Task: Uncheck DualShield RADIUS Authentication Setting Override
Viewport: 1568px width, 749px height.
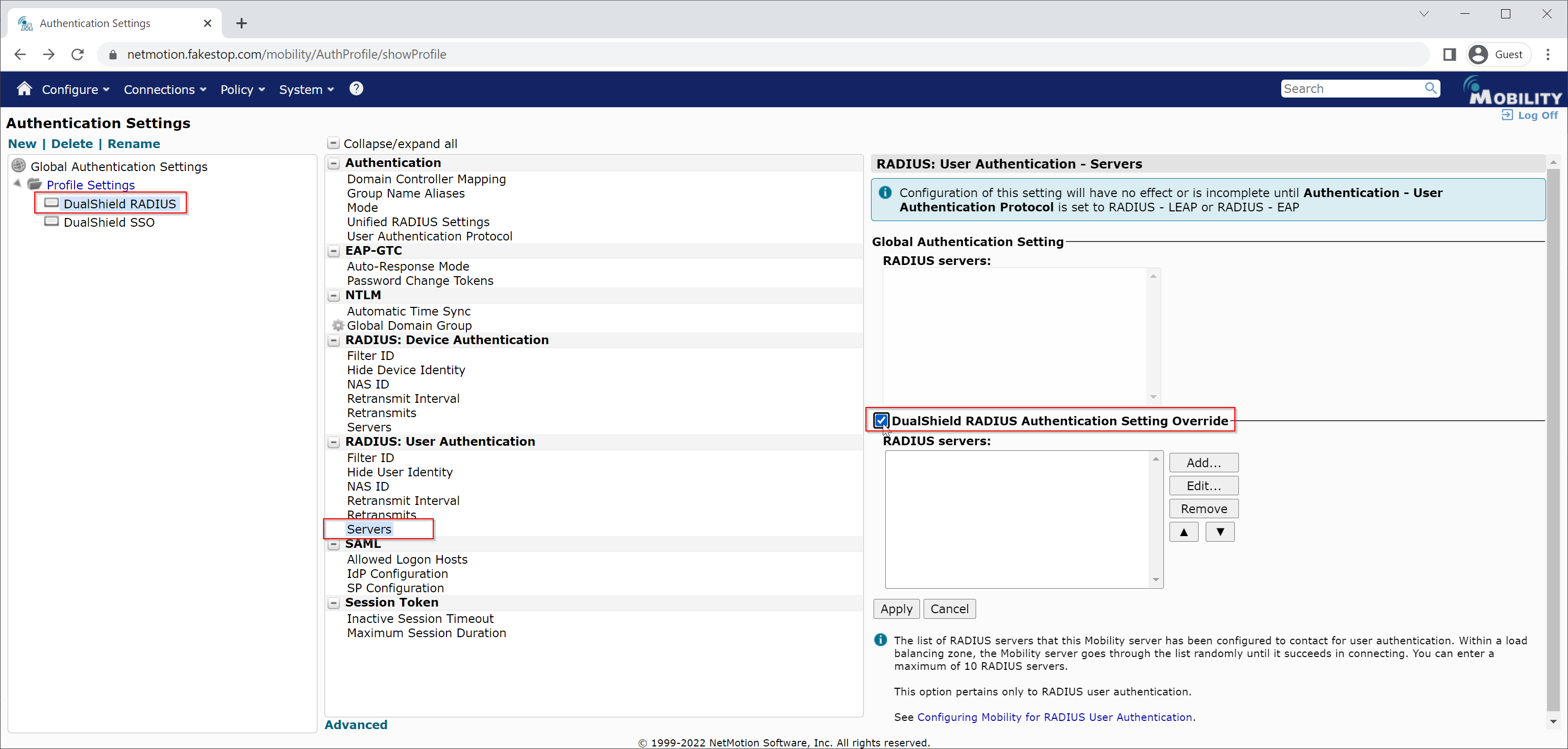Action: pyautogui.click(x=880, y=420)
